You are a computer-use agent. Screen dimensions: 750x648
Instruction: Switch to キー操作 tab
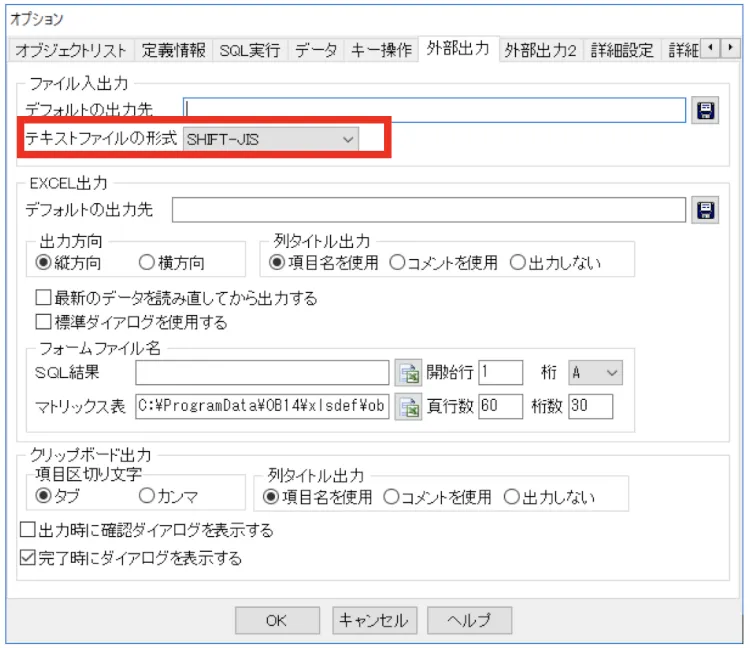pyautogui.click(x=381, y=50)
